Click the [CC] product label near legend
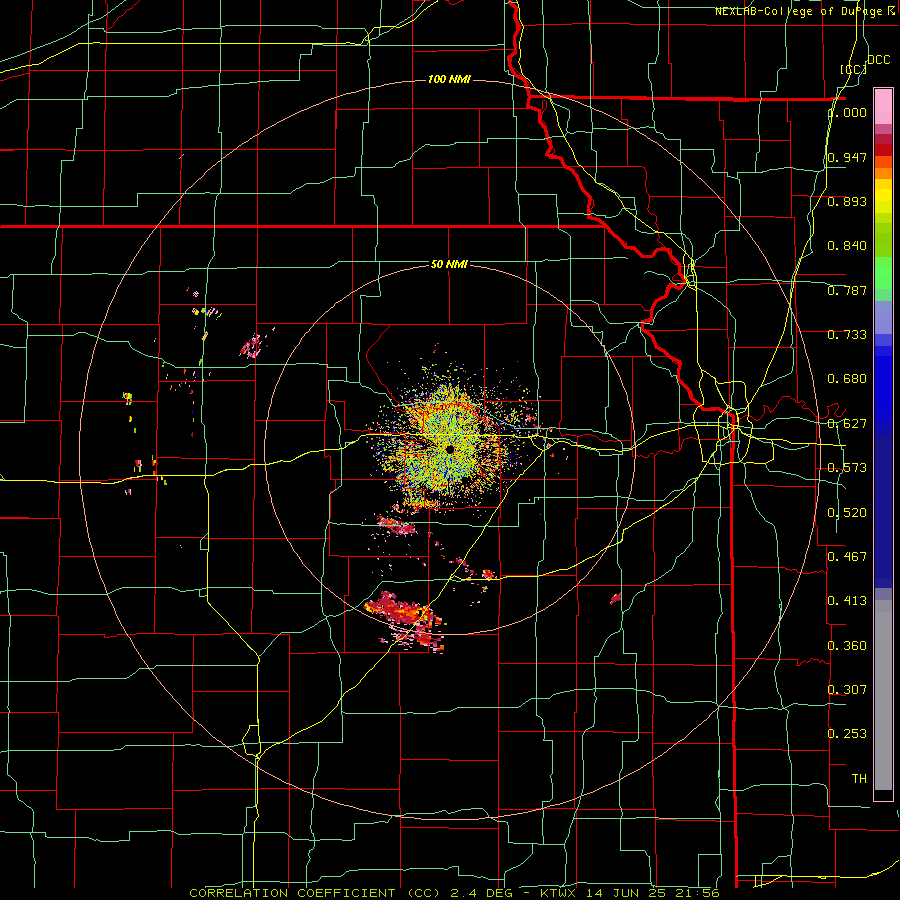The width and height of the screenshot is (900, 900). pyautogui.click(x=854, y=70)
